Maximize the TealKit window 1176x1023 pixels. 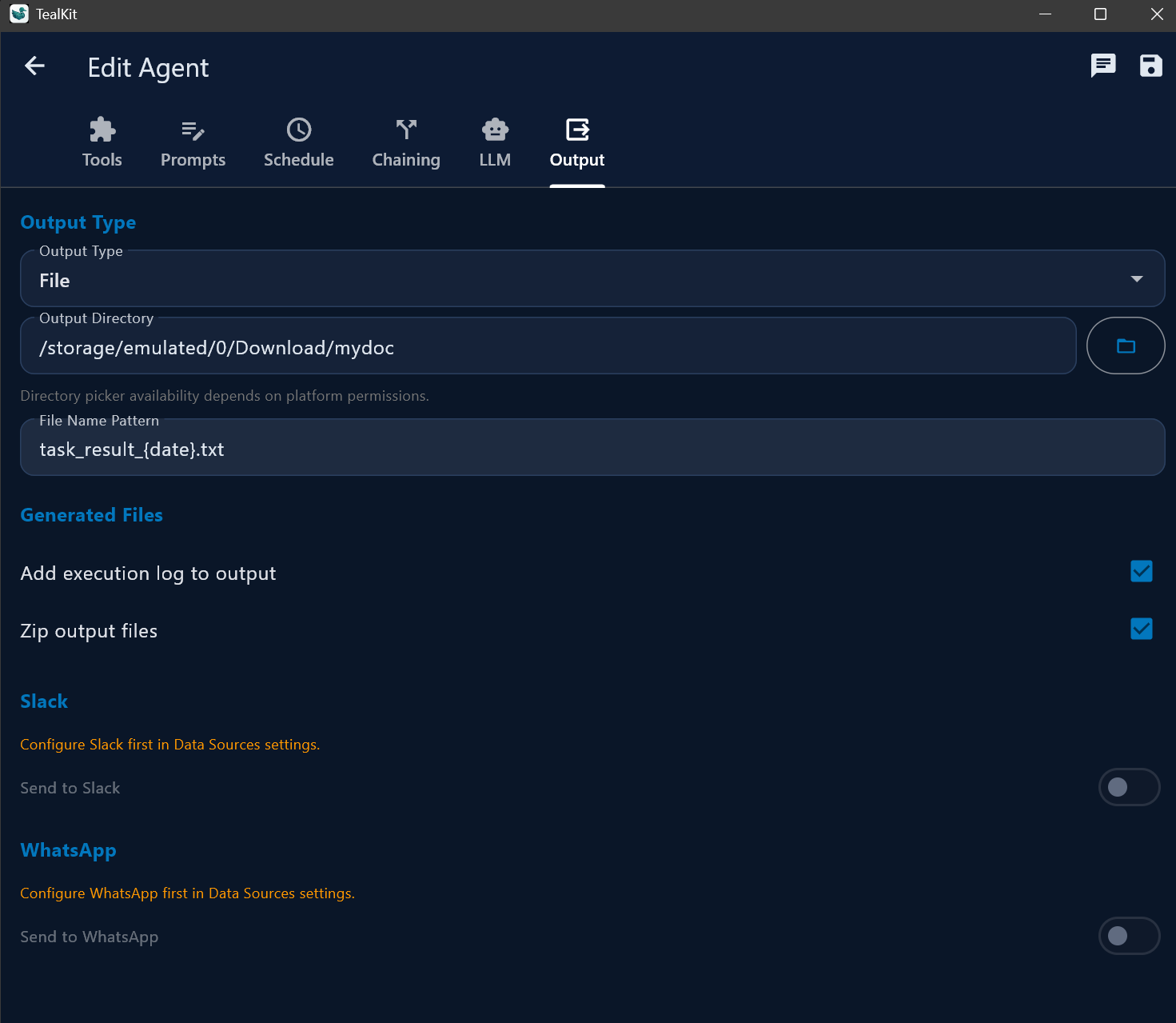pyautogui.click(x=1100, y=14)
